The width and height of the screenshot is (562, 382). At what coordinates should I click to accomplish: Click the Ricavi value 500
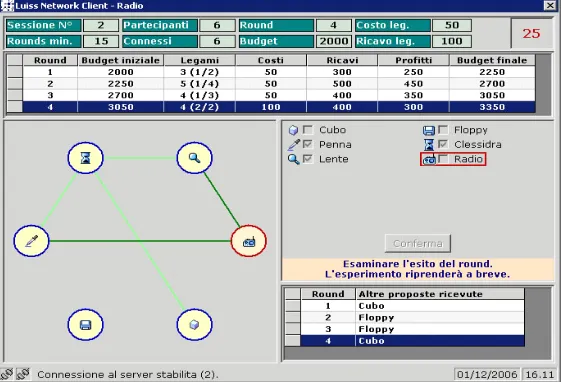click(x=342, y=83)
